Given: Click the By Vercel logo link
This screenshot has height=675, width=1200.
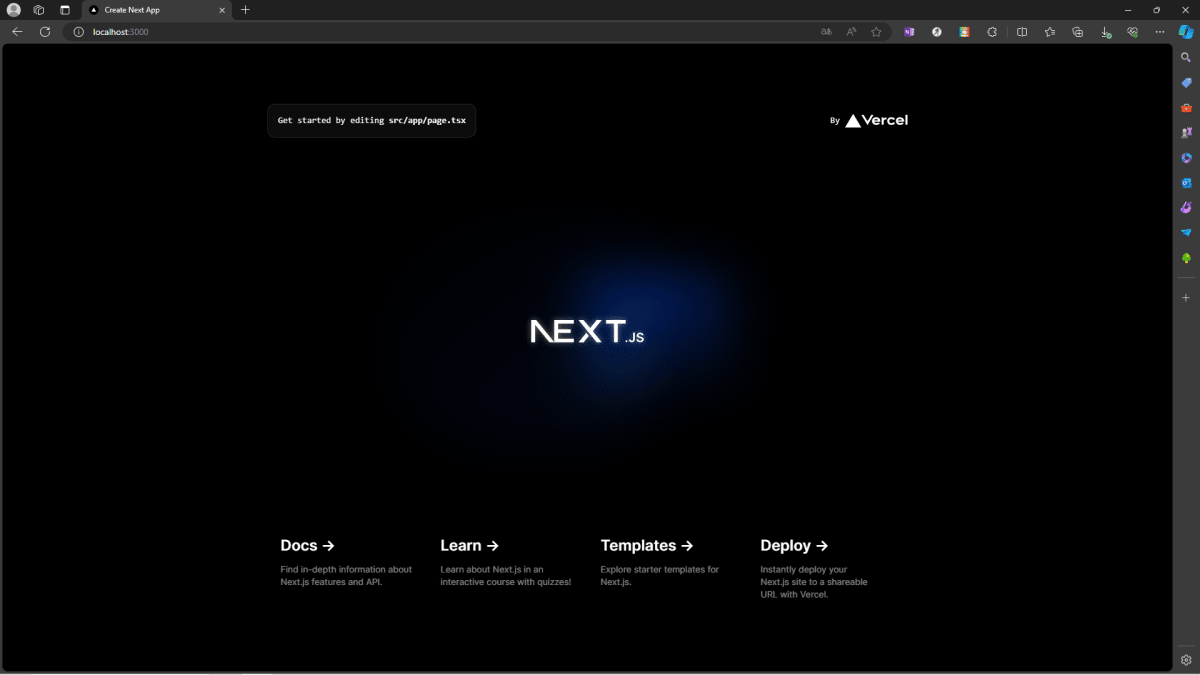Looking at the screenshot, I should 869,120.
